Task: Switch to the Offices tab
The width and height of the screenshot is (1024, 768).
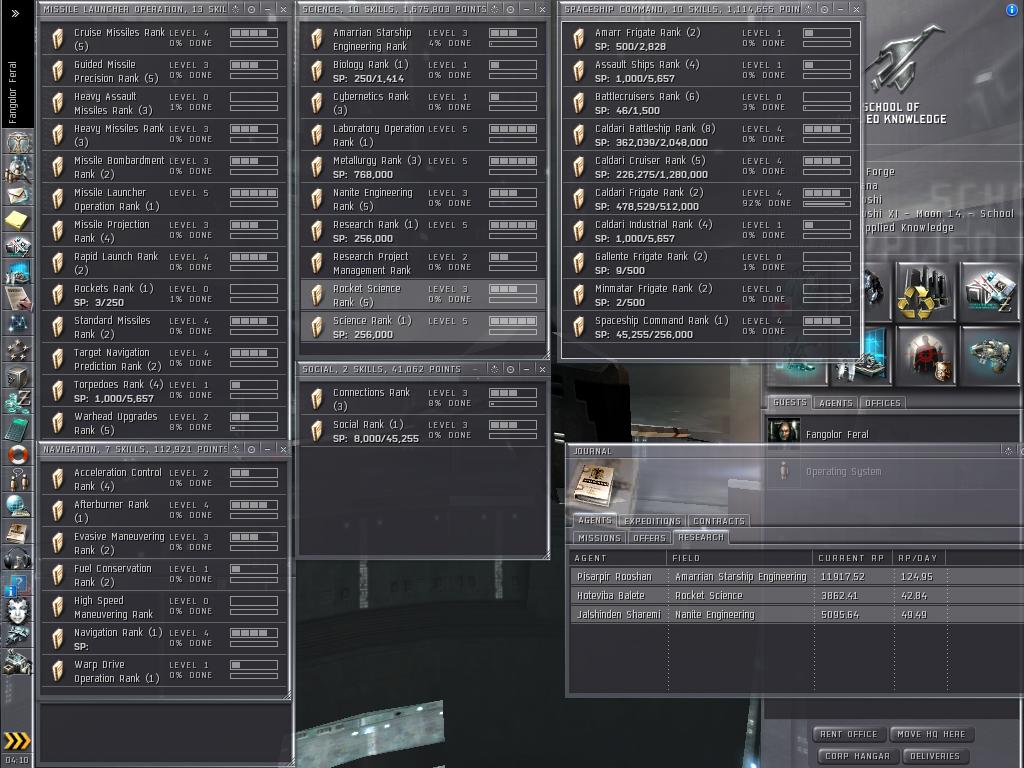Action: pos(882,403)
